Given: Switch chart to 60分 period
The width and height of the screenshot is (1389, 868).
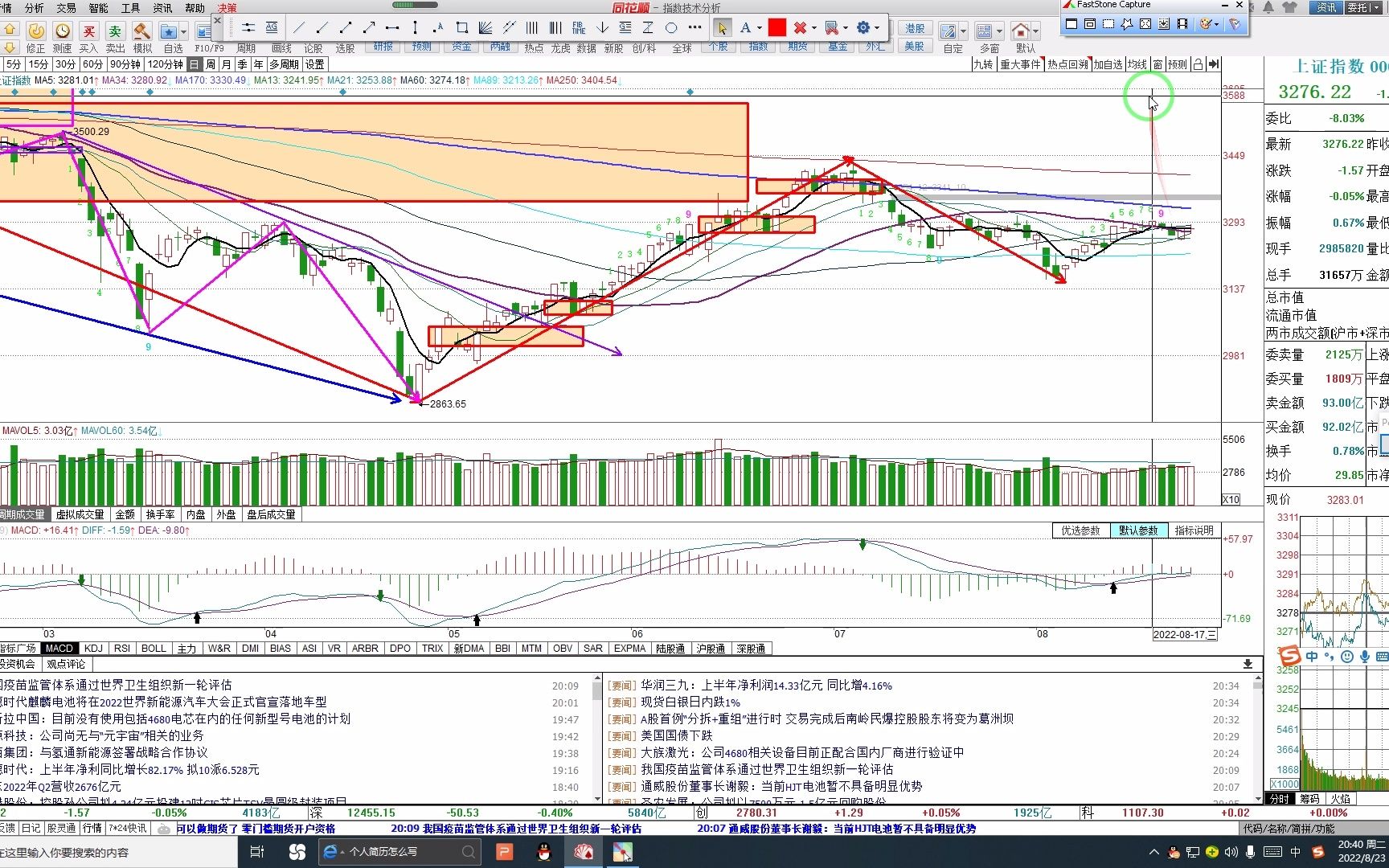Looking at the screenshot, I should [x=92, y=64].
